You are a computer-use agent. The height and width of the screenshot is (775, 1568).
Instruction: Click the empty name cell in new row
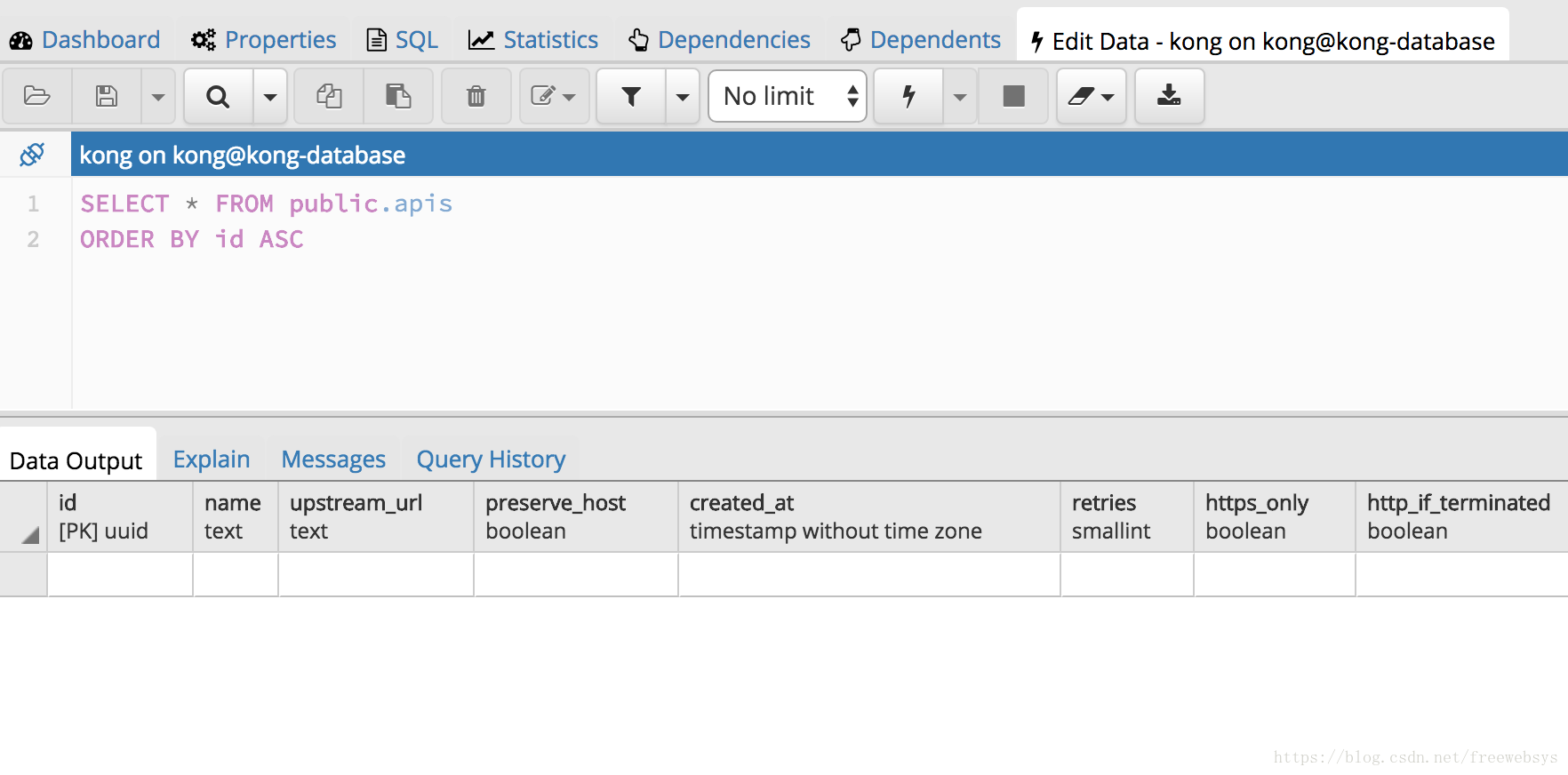click(236, 574)
